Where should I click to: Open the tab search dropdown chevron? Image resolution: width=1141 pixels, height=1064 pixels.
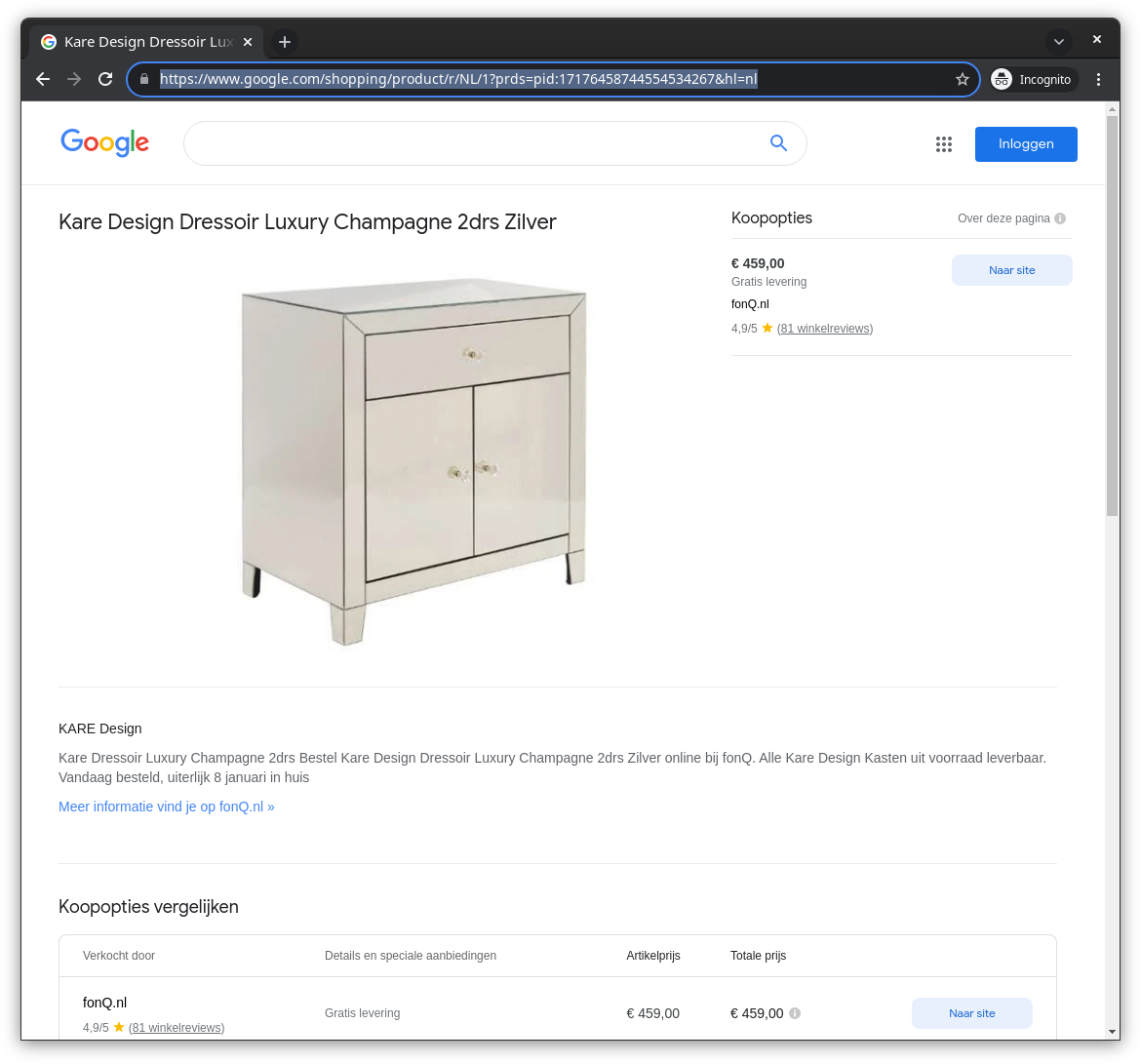[1059, 42]
